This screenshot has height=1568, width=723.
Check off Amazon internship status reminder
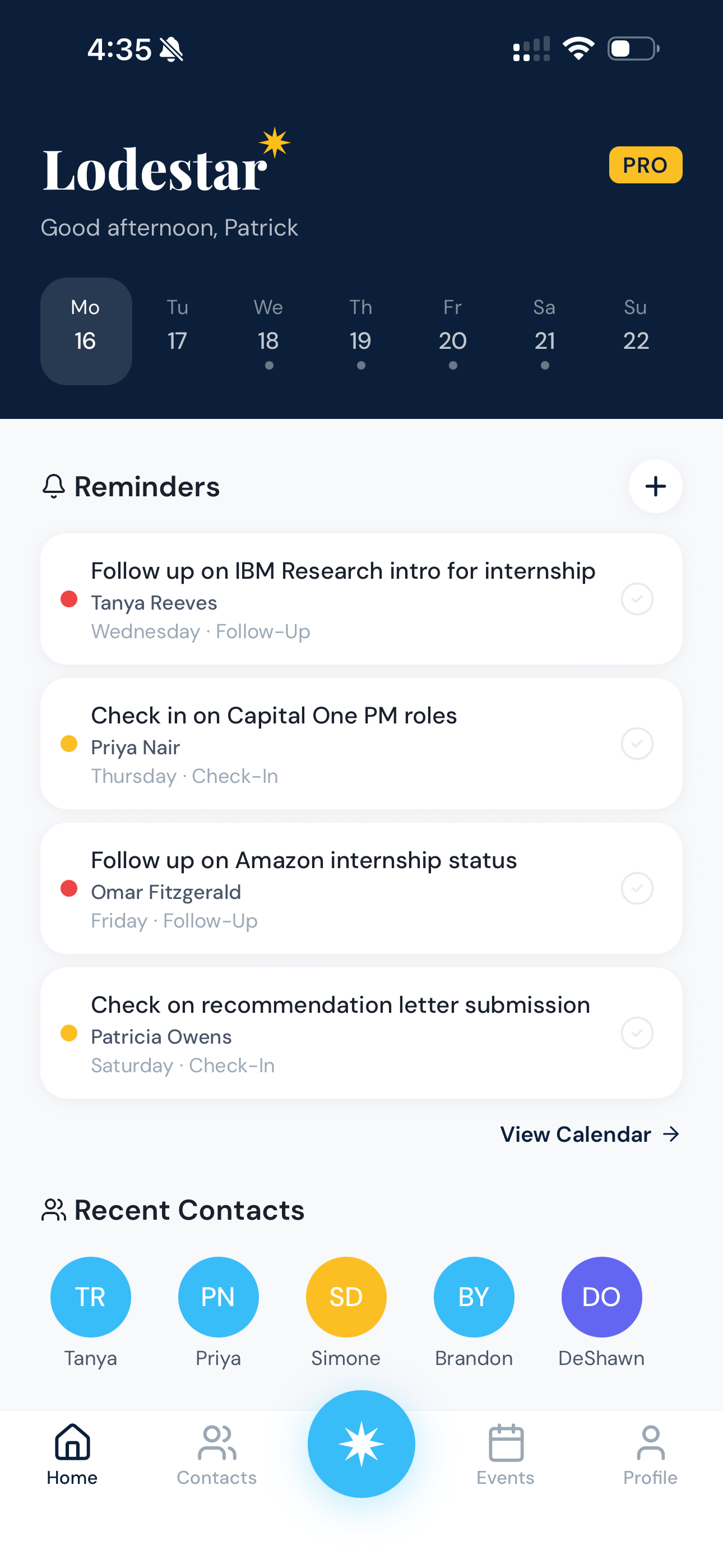pyautogui.click(x=637, y=889)
